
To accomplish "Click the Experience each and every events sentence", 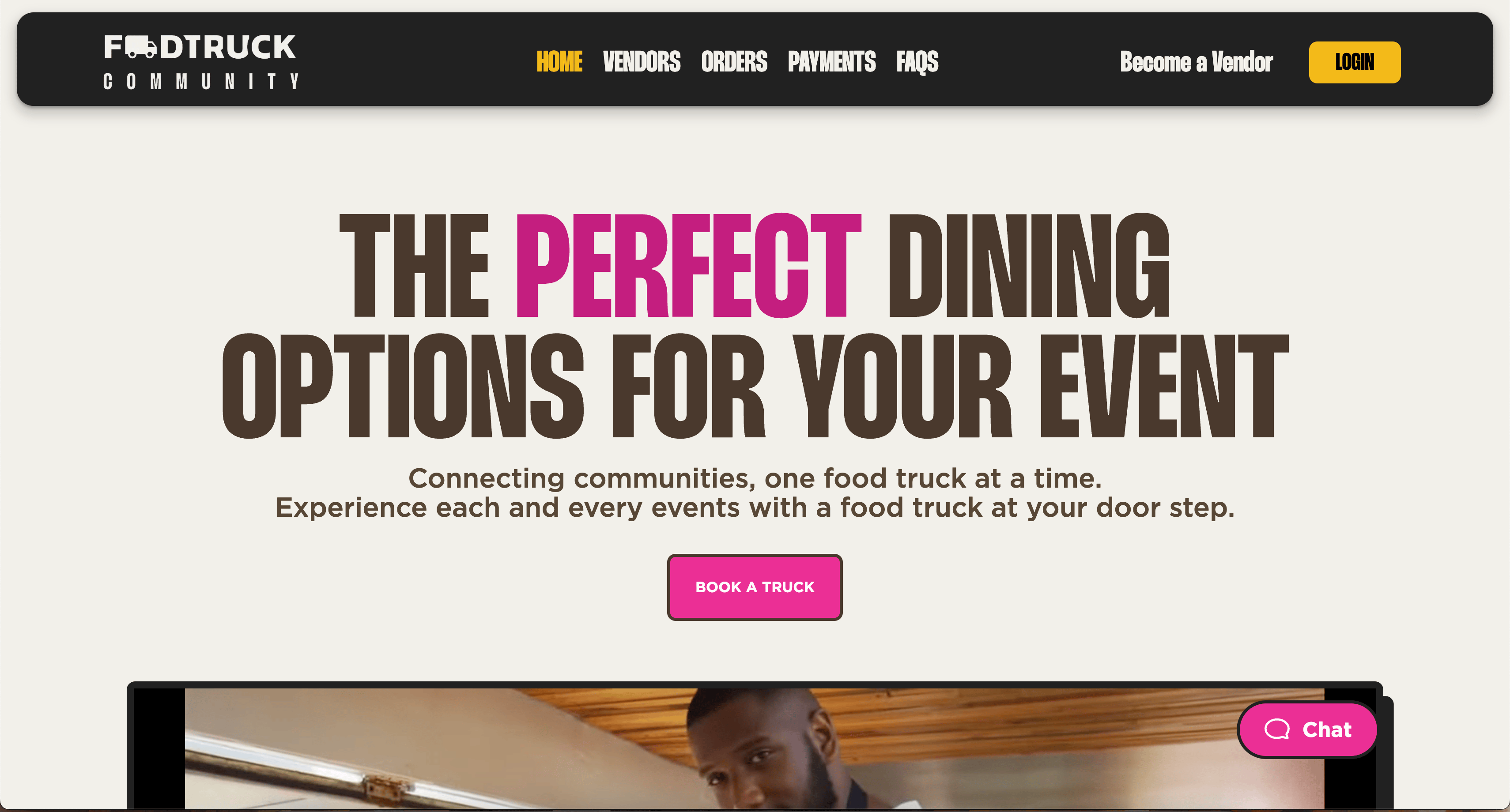I will pyautogui.click(x=755, y=507).
